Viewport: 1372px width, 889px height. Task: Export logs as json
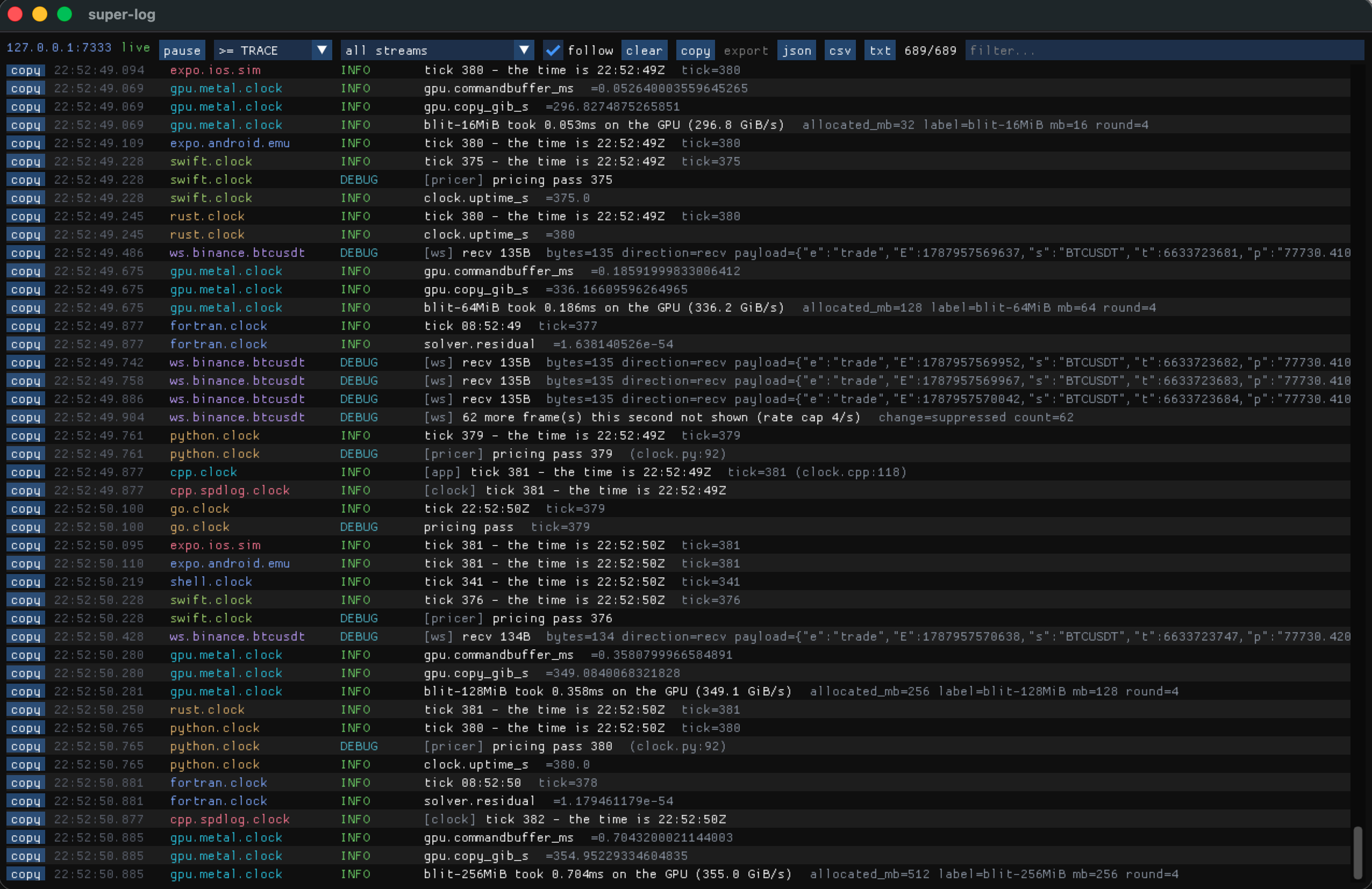tap(796, 51)
